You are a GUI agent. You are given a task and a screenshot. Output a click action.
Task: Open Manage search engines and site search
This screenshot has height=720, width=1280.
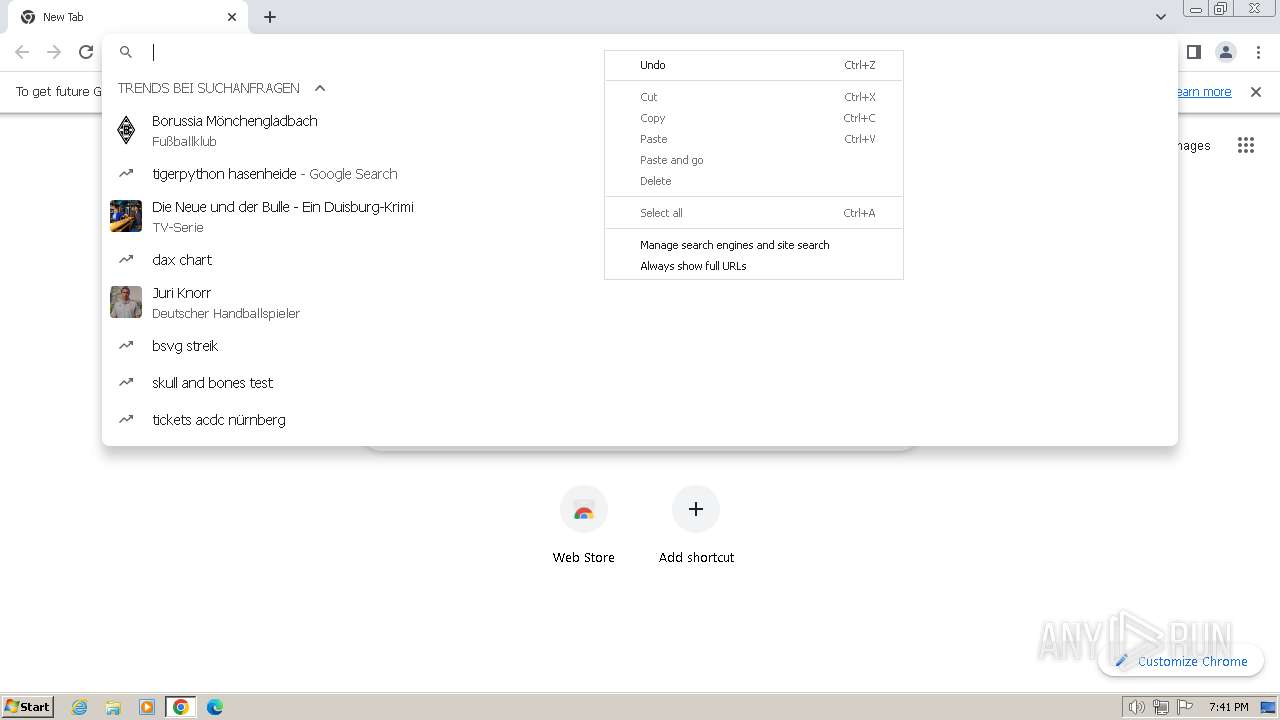[x=754, y=245]
